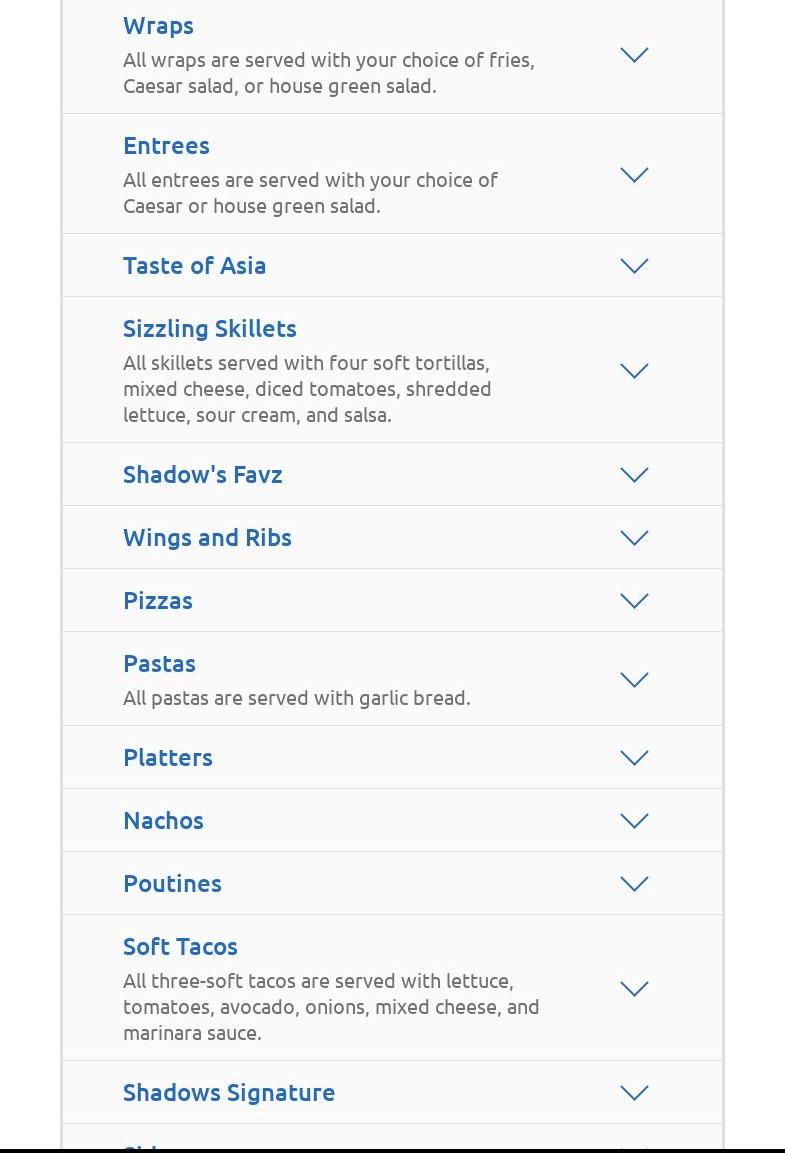Click the Soft Tacos chevron icon
Viewport: 785px width, 1153px height.
pyautogui.click(x=634, y=989)
